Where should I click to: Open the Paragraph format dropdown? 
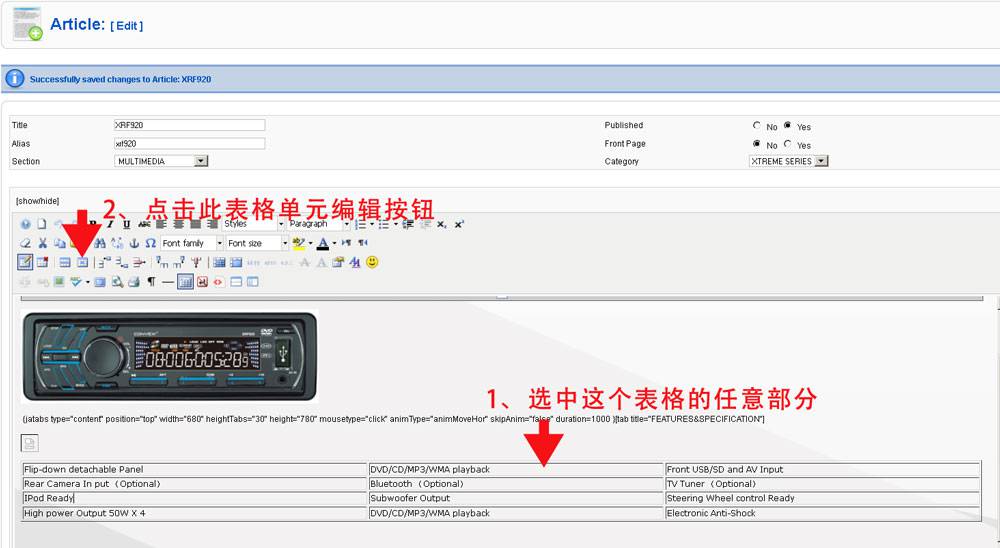pos(318,224)
